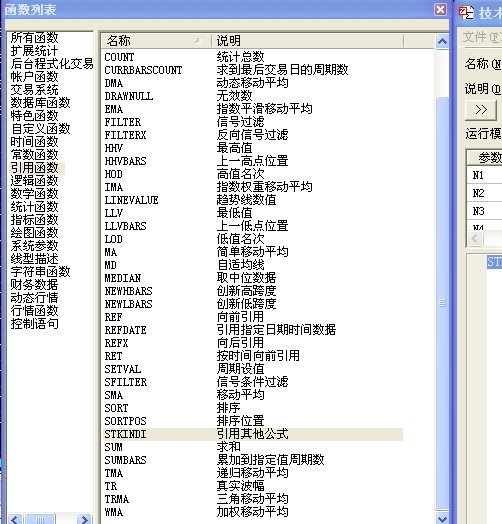The width and height of the screenshot is (502, 524).
Task: Click function list scroll down arrow
Action: point(442,519)
